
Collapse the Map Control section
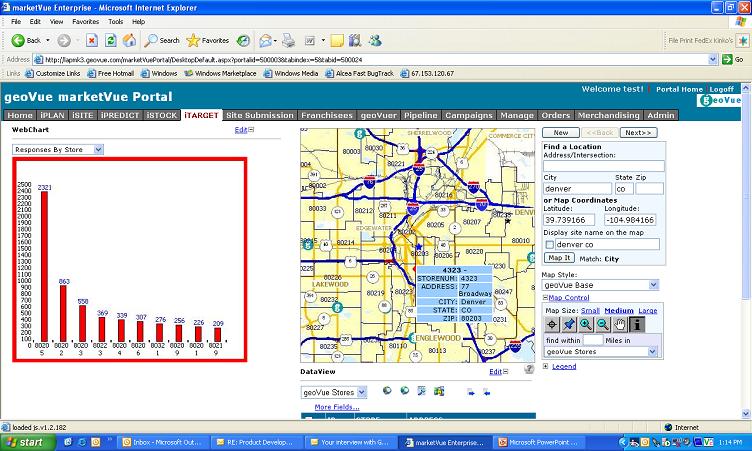click(545, 297)
